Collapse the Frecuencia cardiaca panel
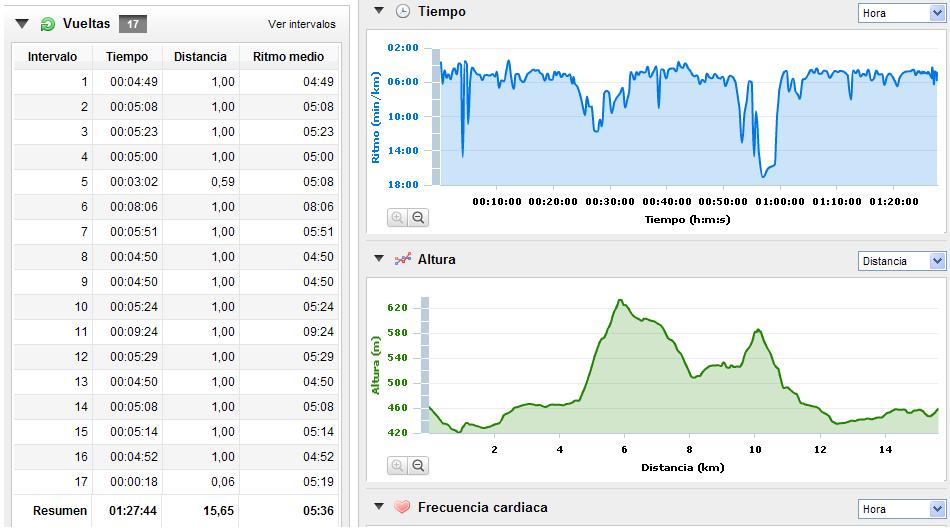Image resolution: width=950 pixels, height=528 pixels. (x=379, y=506)
